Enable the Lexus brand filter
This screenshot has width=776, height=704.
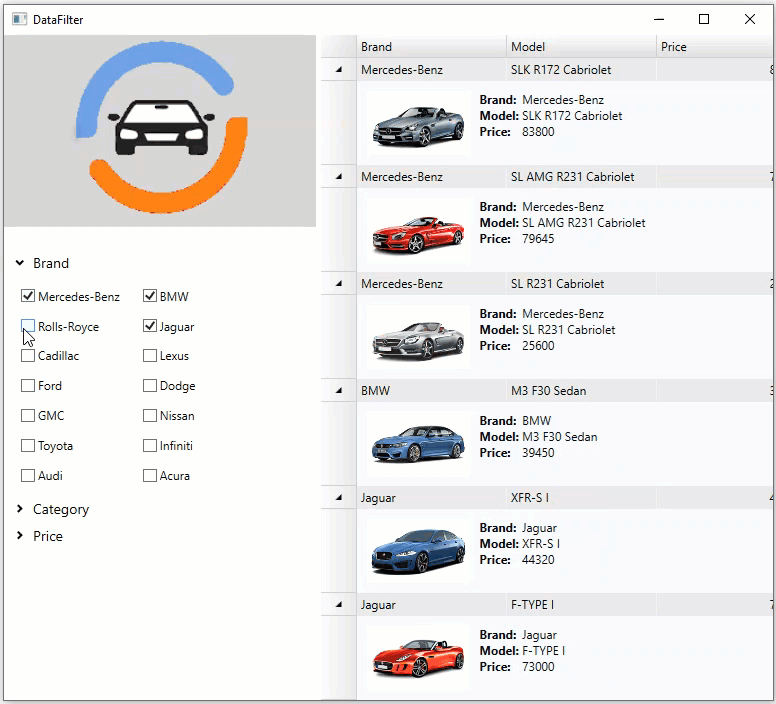[149, 356]
